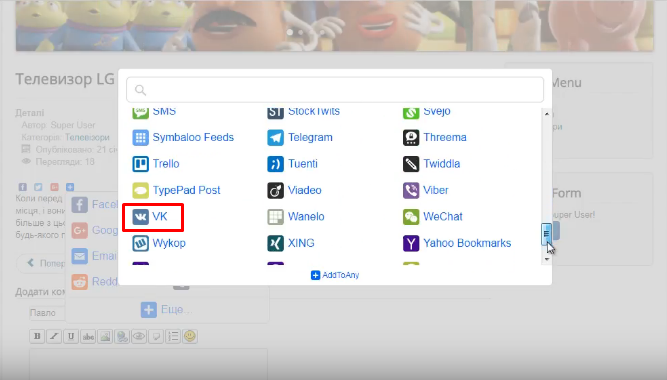The height and width of the screenshot is (380, 667).
Task: Share via the WeChat link
Action: point(442,217)
